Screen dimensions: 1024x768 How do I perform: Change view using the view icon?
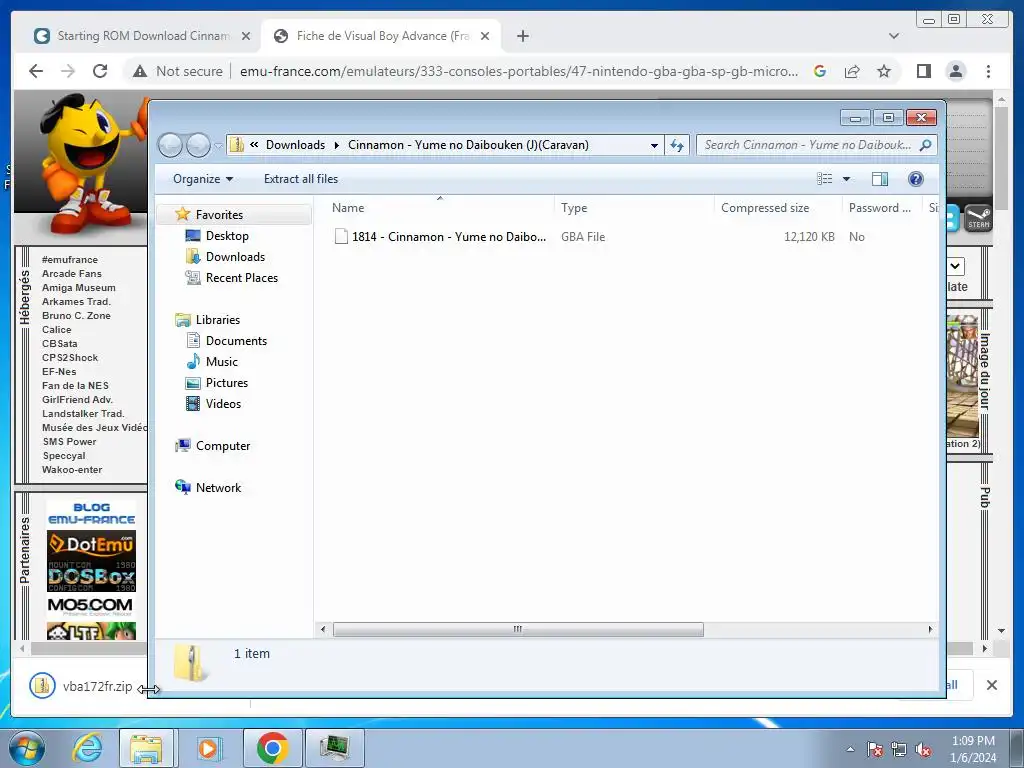[825, 179]
